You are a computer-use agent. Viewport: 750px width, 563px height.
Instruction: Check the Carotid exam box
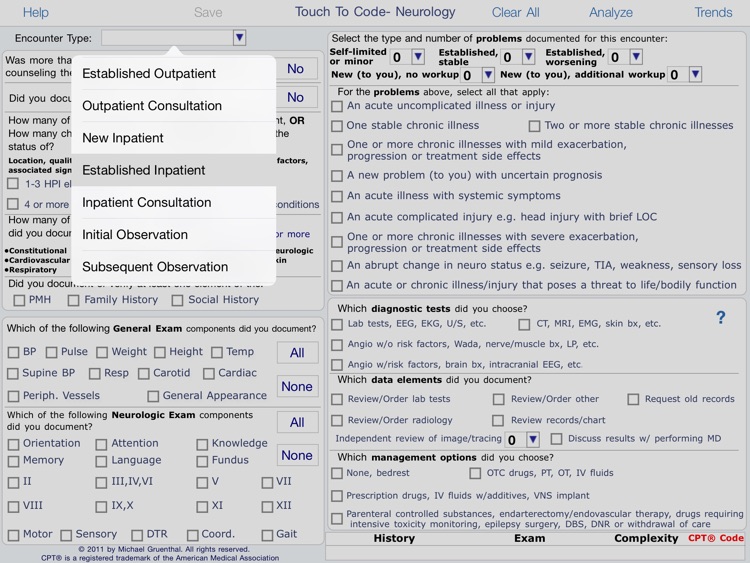pyautogui.click(x=143, y=374)
